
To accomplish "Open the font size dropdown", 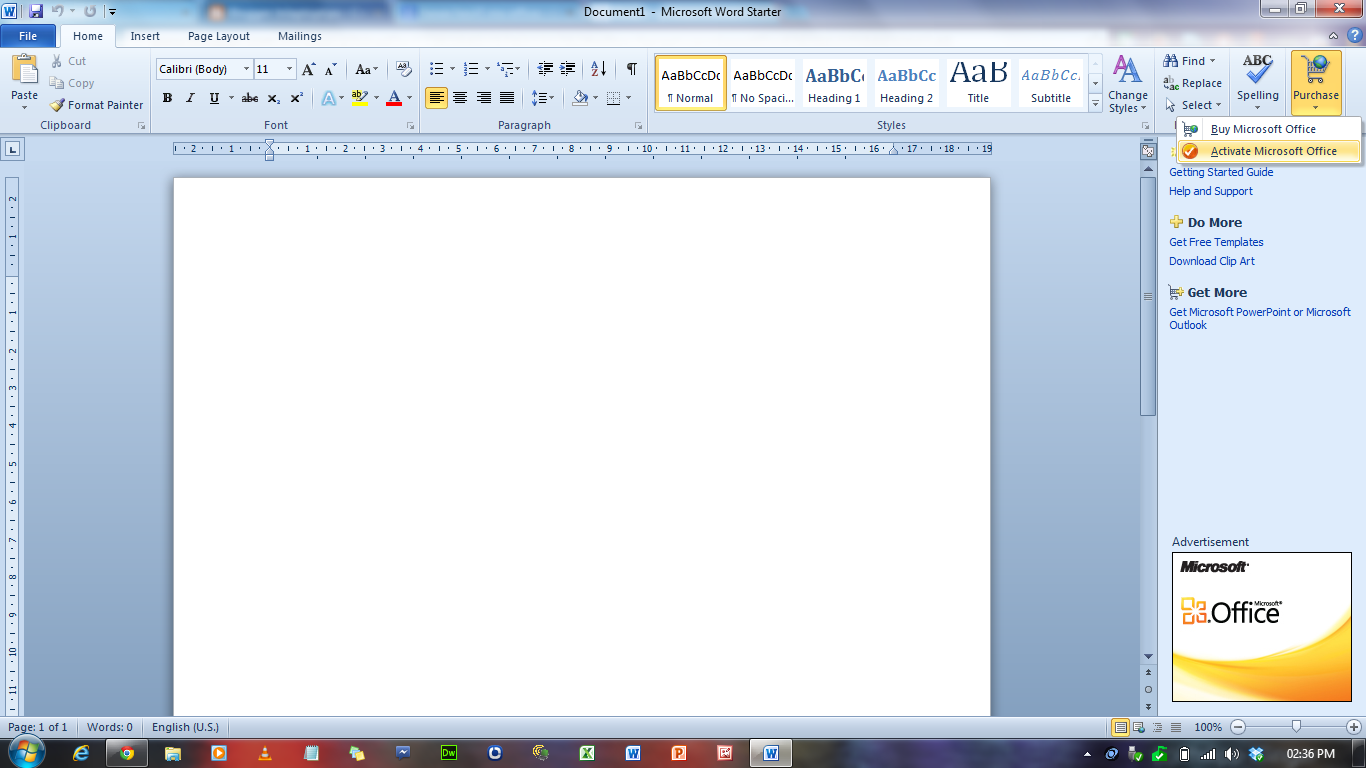I will coord(290,69).
